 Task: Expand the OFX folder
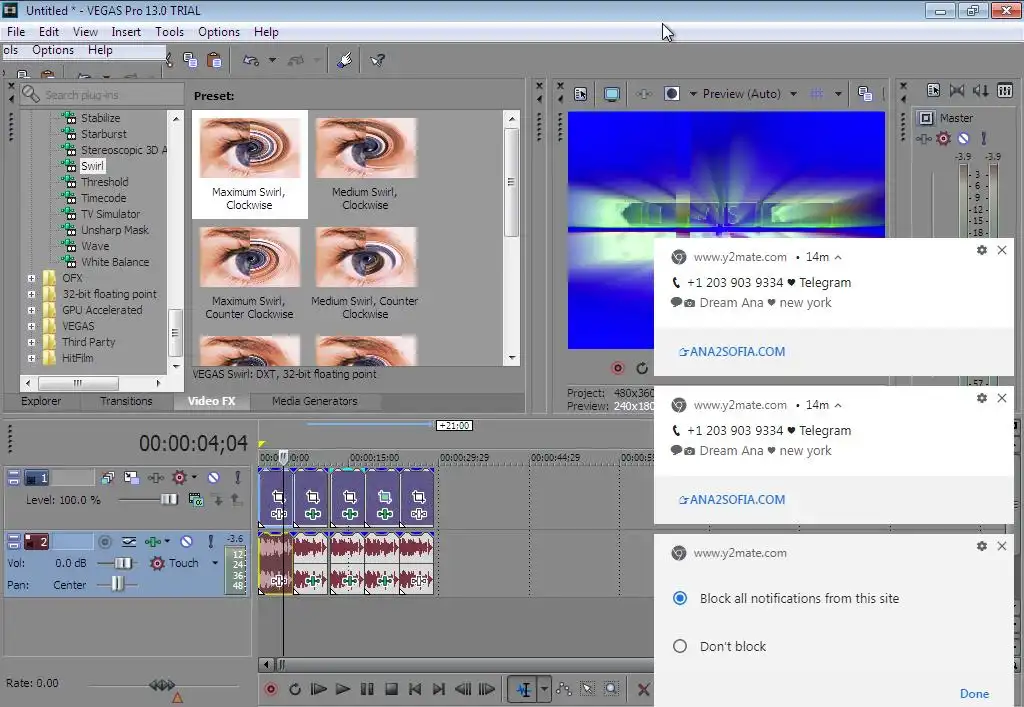click(31, 278)
